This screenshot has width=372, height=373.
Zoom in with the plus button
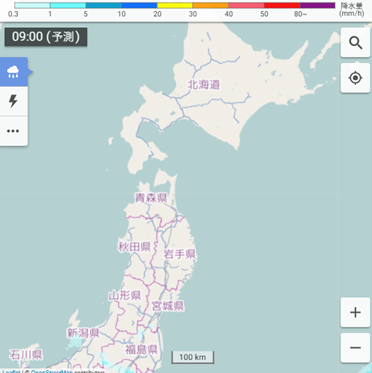click(355, 312)
